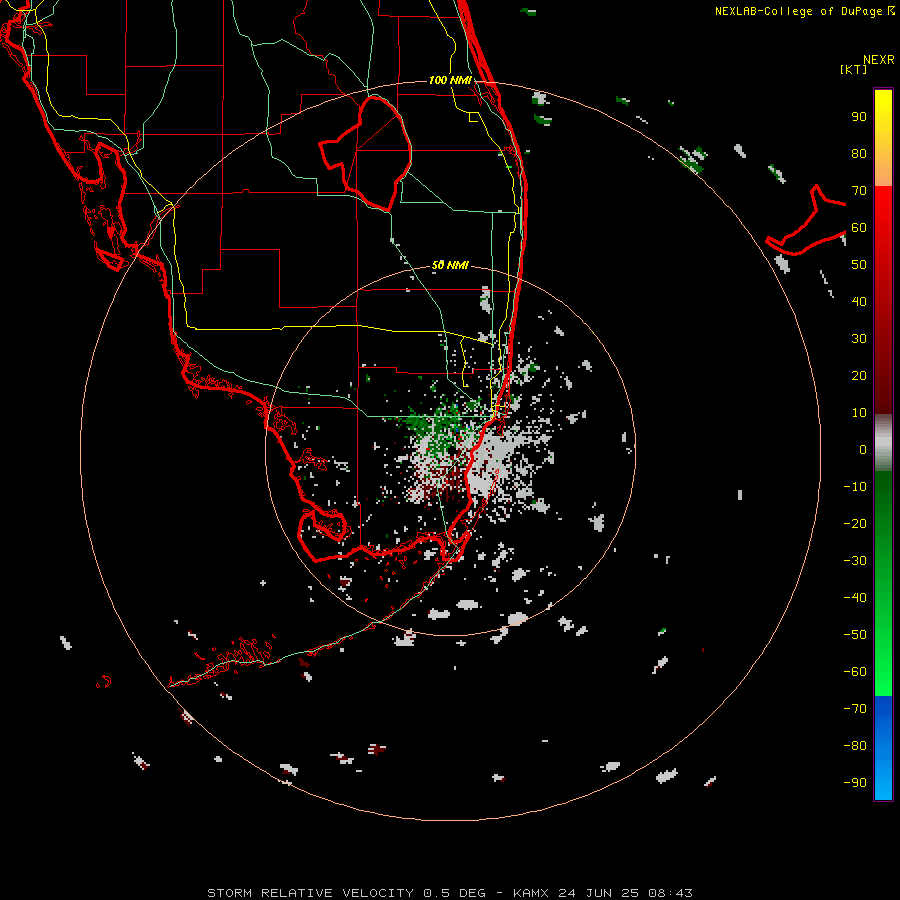Click the 100 NMI range ring label
This screenshot has width=900, height=900.
450,80
